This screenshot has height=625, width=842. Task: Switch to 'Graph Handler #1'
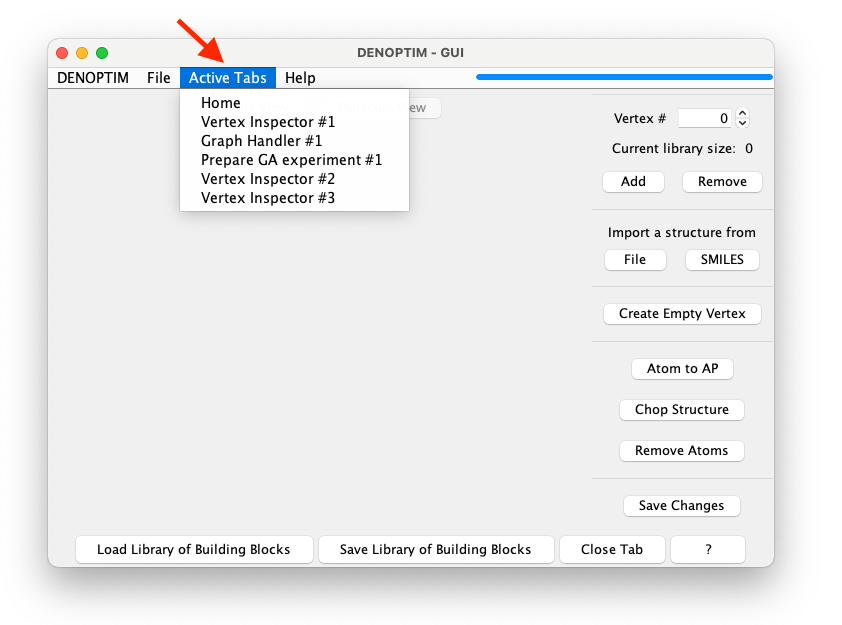coord(247,140)
